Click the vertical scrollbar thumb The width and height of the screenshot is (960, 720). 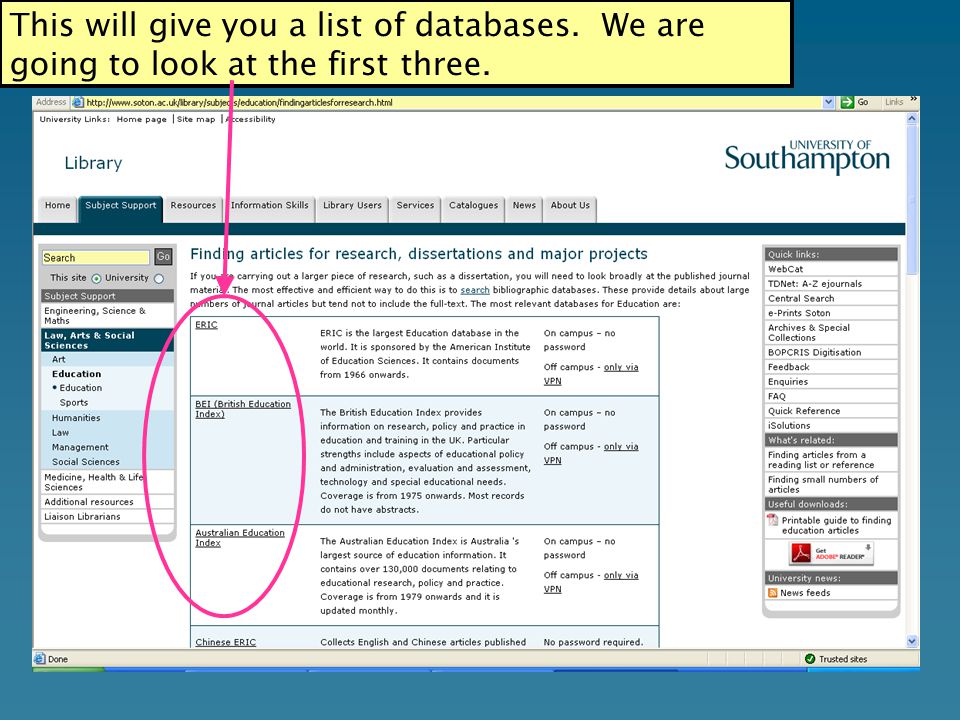point(912,200)
